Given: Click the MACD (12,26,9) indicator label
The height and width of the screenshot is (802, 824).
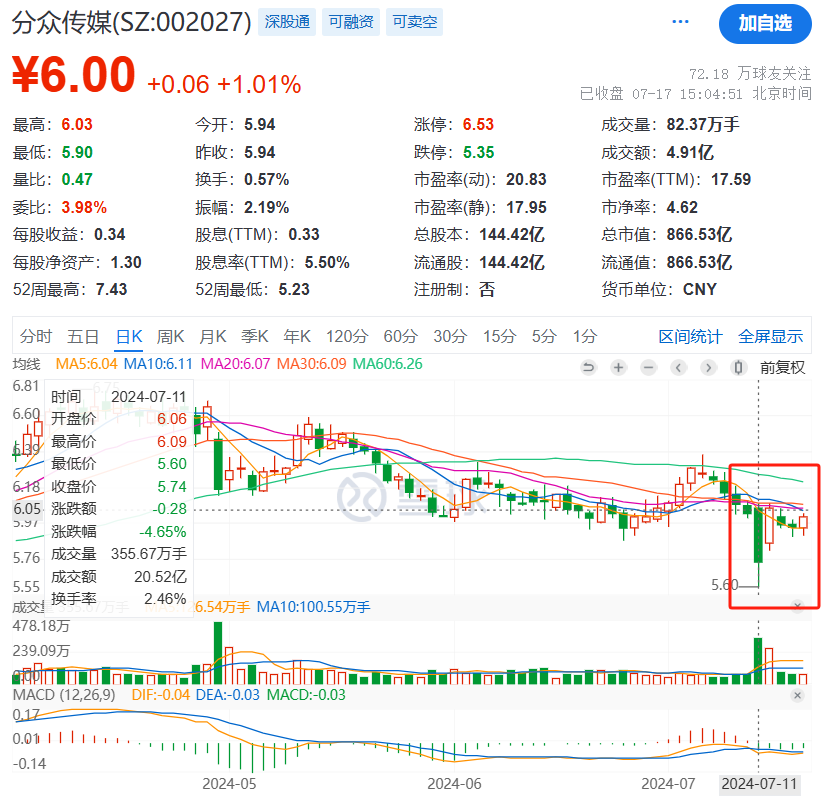Looking at the screenshot, I should (x=64, y=695).
